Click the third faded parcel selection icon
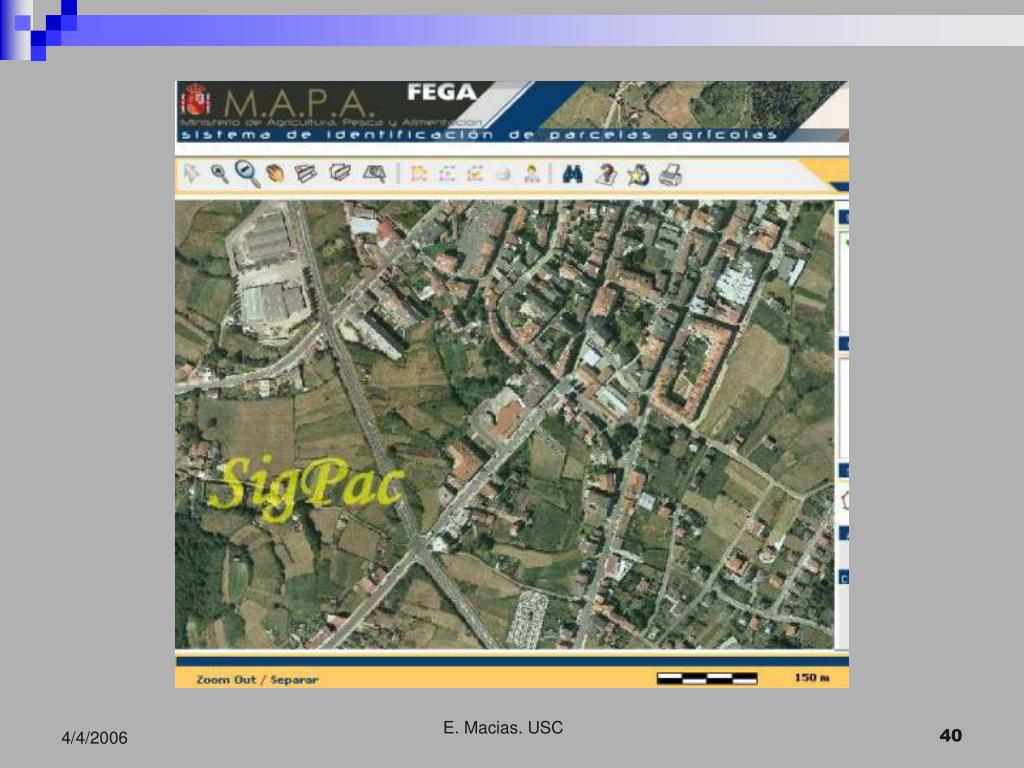Viewport: 1024px width, 768px height. 475,174
